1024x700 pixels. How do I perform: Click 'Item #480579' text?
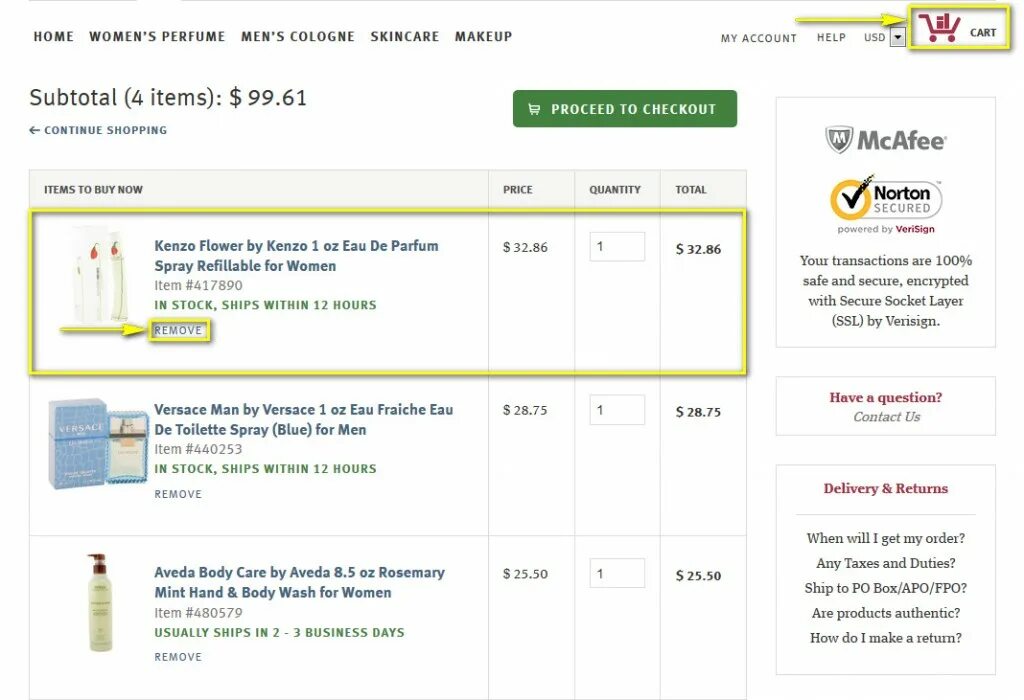(198, 613)
